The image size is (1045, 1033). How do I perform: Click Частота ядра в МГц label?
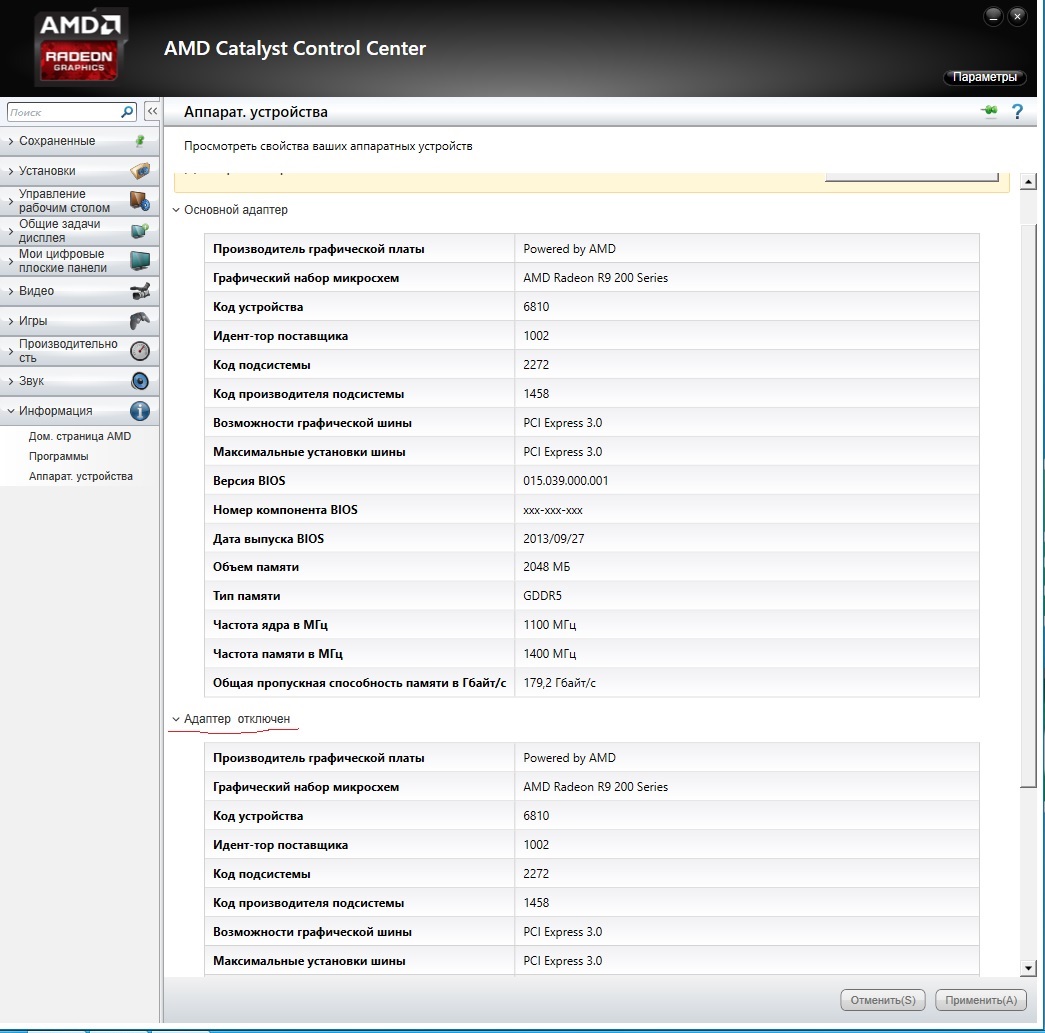(270, 624)
